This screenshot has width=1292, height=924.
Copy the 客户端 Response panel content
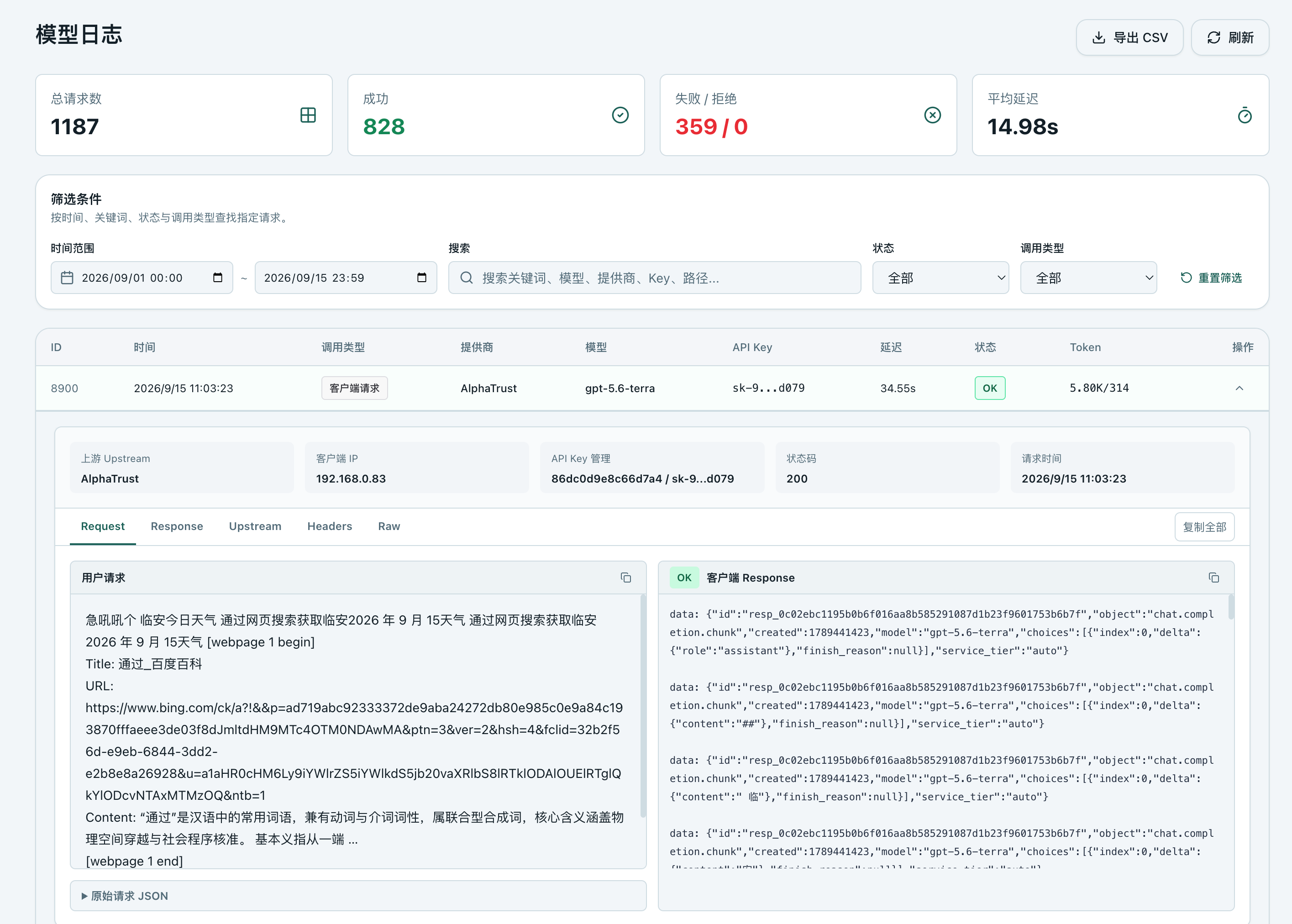pyautogui.click(x=1213, y=577)
